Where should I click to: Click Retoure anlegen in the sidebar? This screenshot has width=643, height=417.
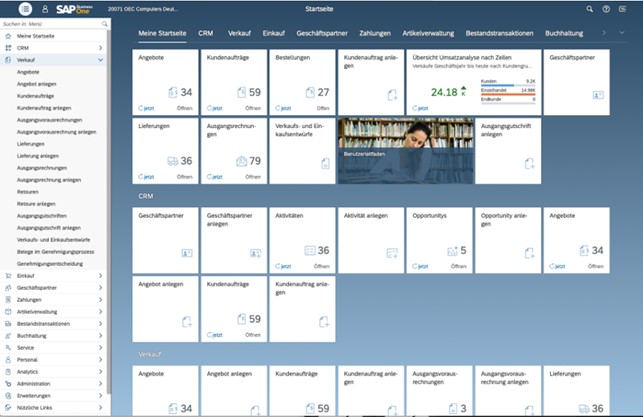pos(37,203)
